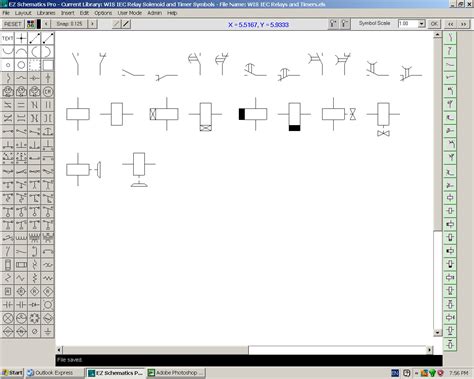The width and height of the screenshot is (474, 379).
Task: Click the pin-with-plus icon near Symbol Scale
Action: tap(333, 24)
